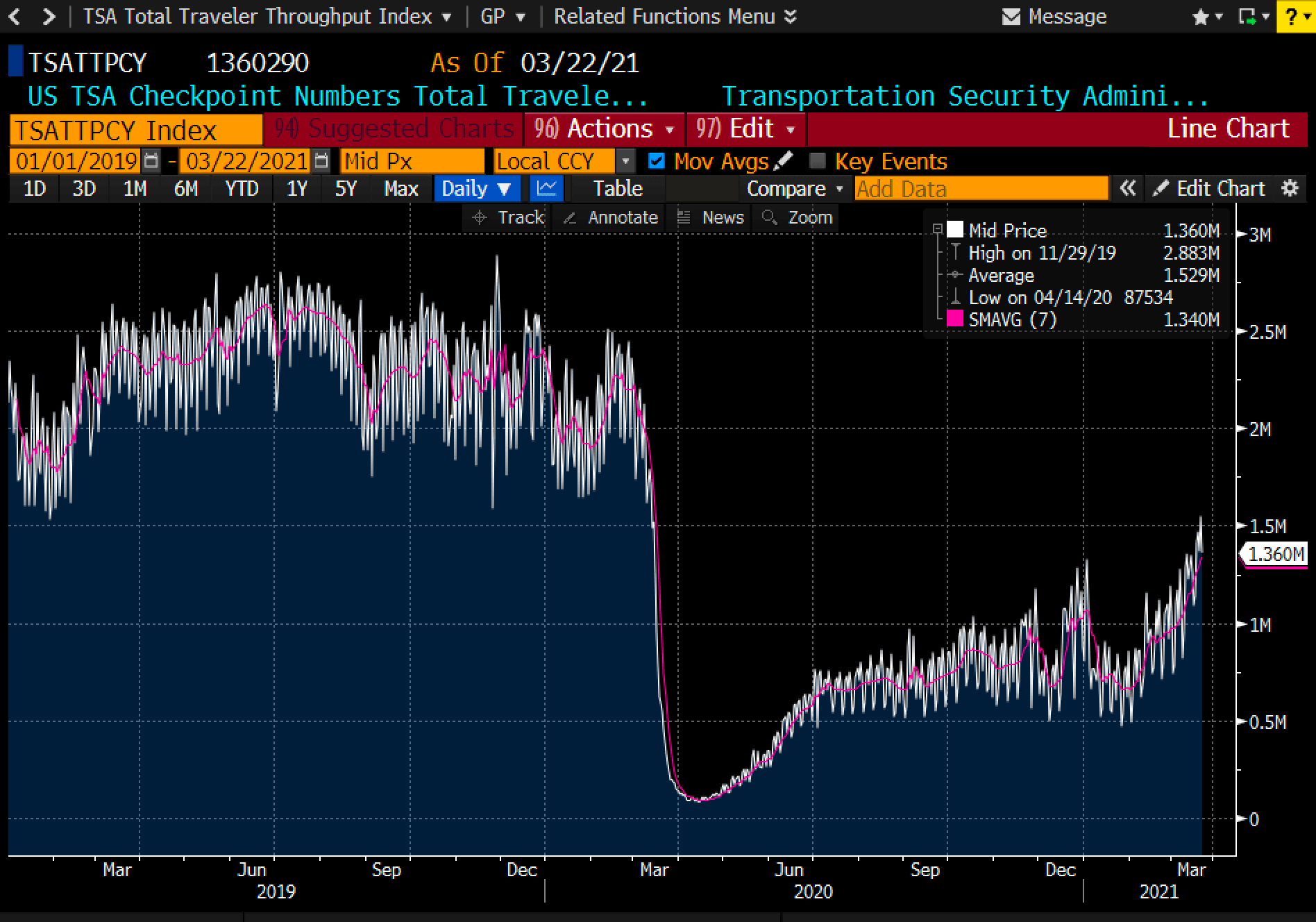The height and width of the screenshot is (922, 1316).
Task: Go forward with the right arrow
Action: point(49,17)
